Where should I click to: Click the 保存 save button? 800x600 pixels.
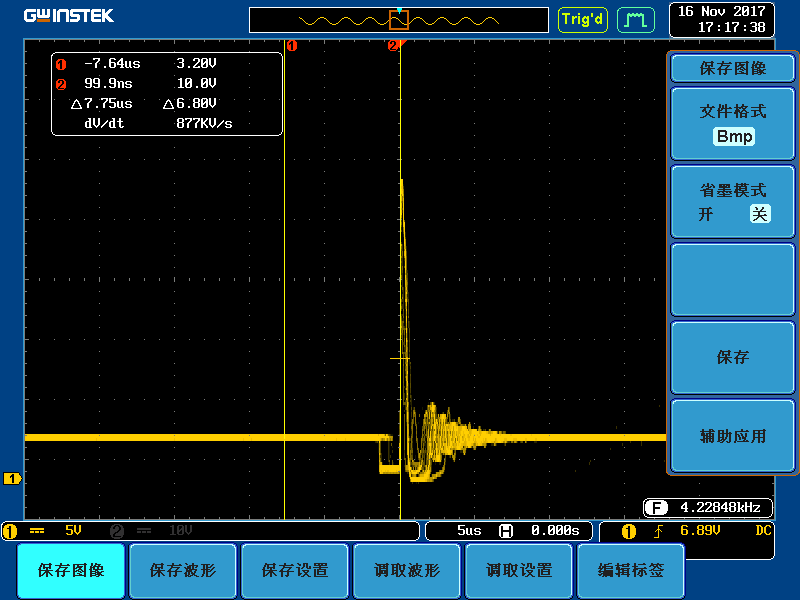(733, 357)
